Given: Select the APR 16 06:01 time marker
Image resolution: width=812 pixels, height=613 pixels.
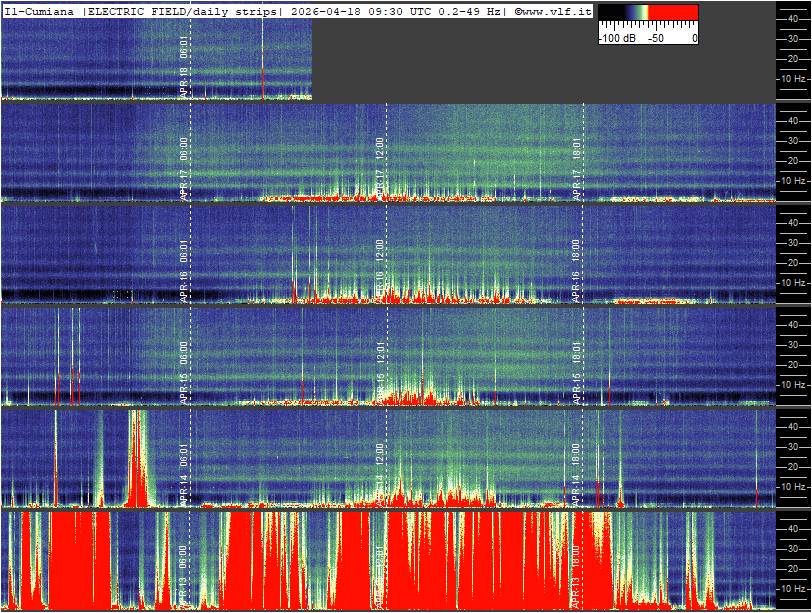Looking at the screenshot, I should [x=184, y=270].
